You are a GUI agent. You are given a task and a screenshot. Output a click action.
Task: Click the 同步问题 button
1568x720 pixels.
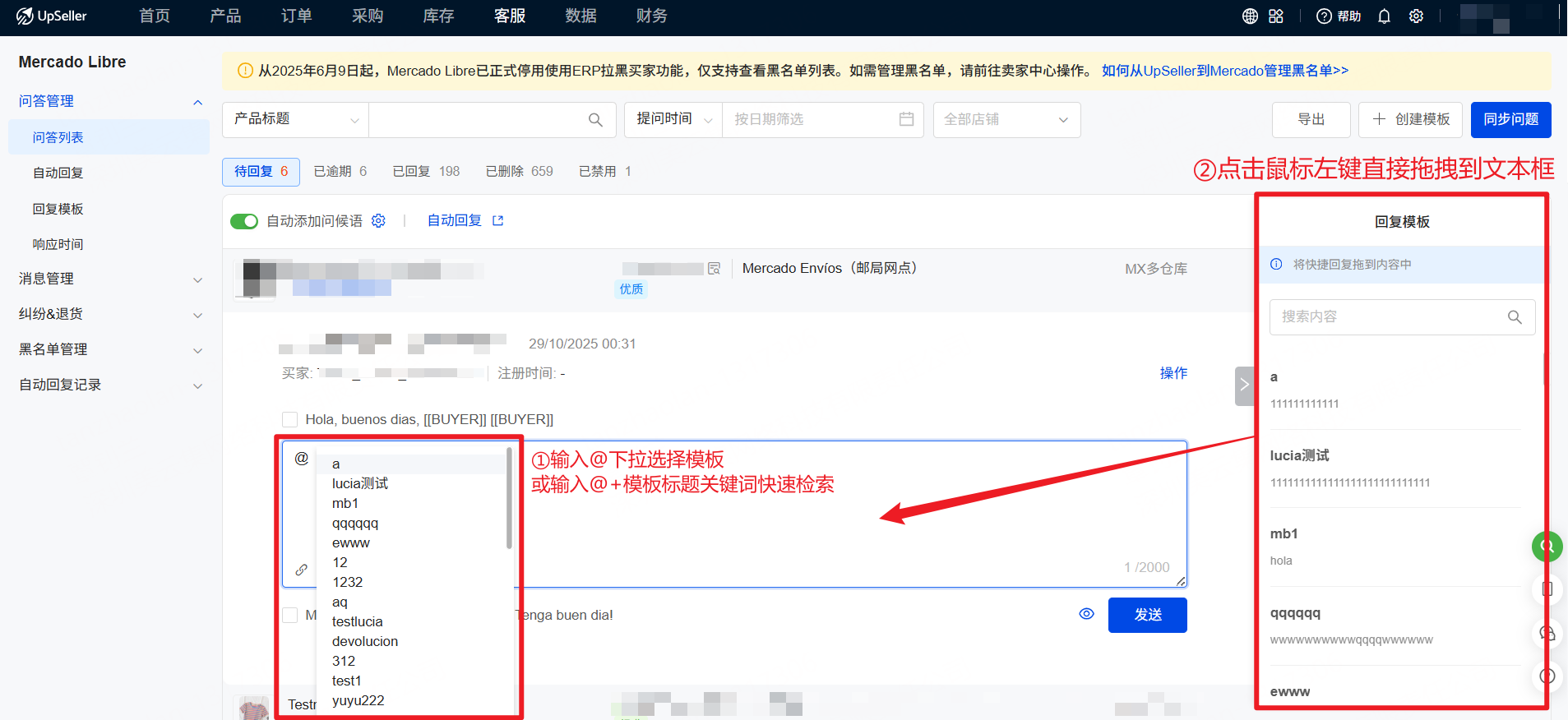click(x=1510, y=120)
